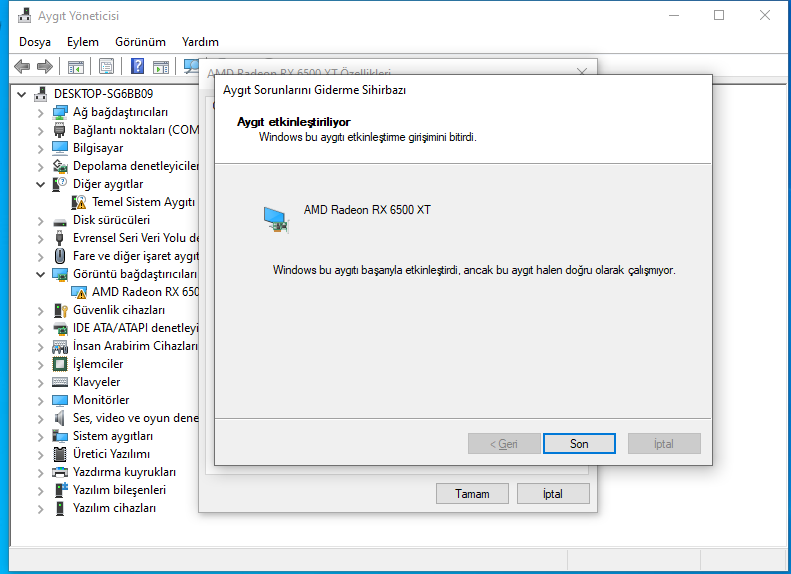Click the Ağ bağdaştırıcıları network icon
Viewport: 791px width, 574px height.
[60, 112]
